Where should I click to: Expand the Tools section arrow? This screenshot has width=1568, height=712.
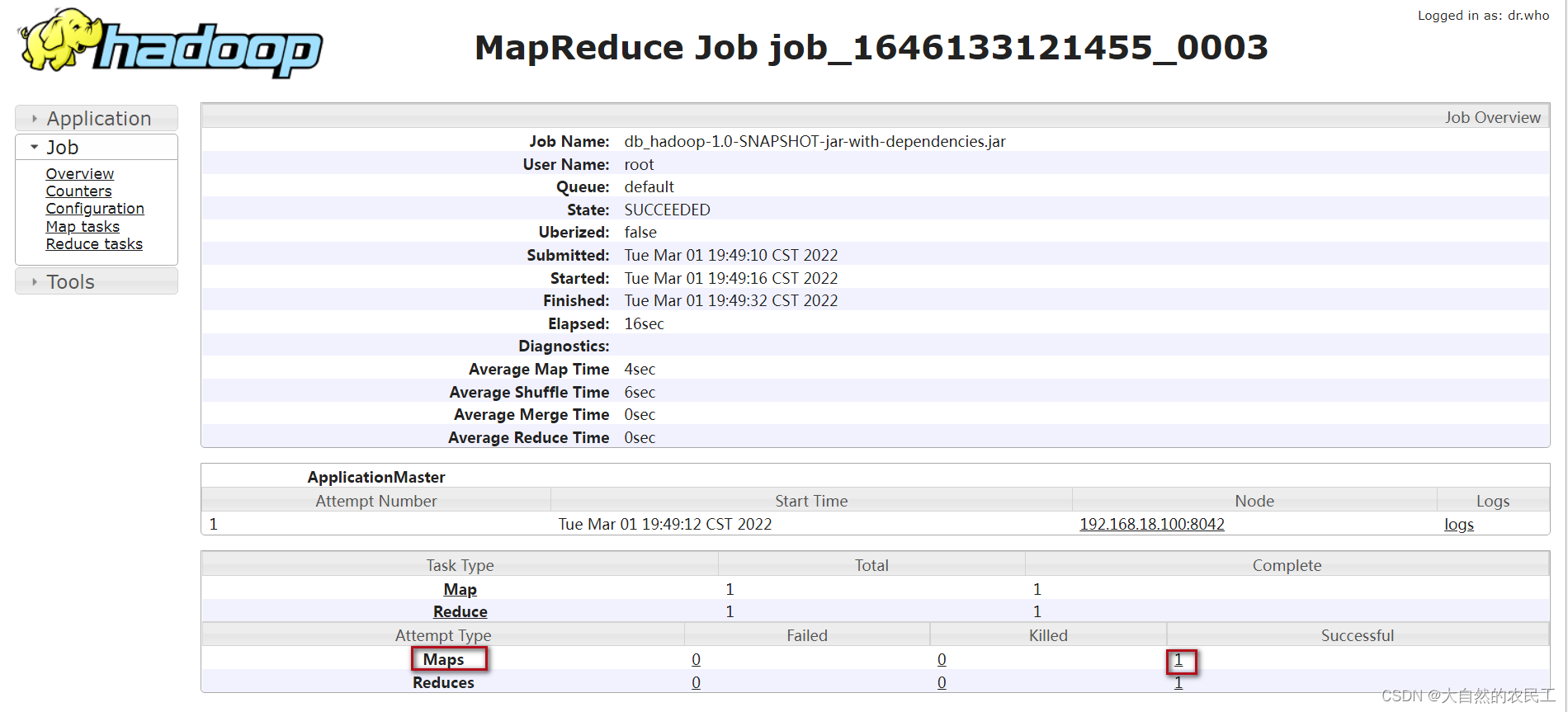pos(35,282)
